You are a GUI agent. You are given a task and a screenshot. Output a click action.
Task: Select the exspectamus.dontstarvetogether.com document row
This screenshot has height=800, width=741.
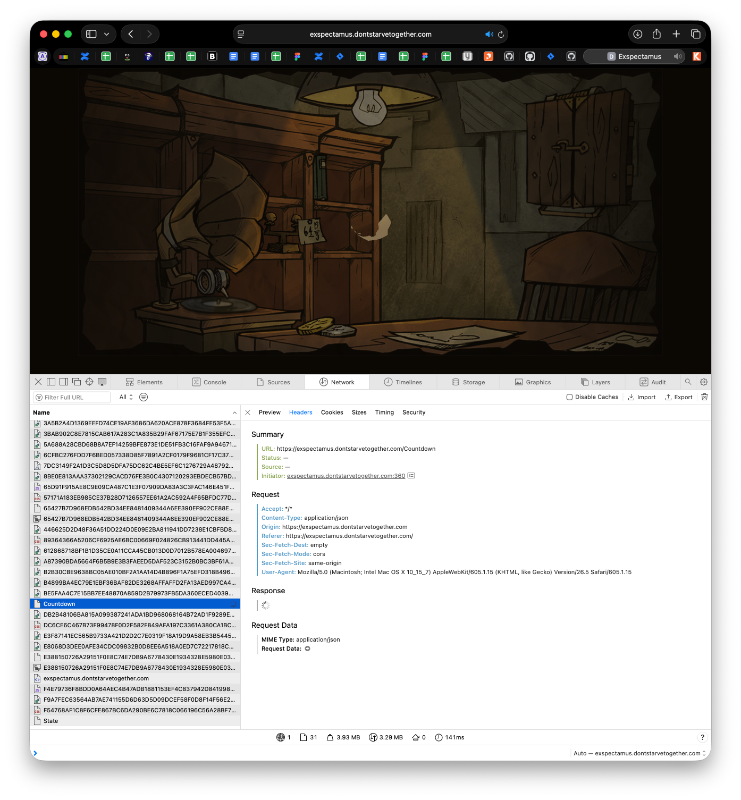[x=135, y=679]
